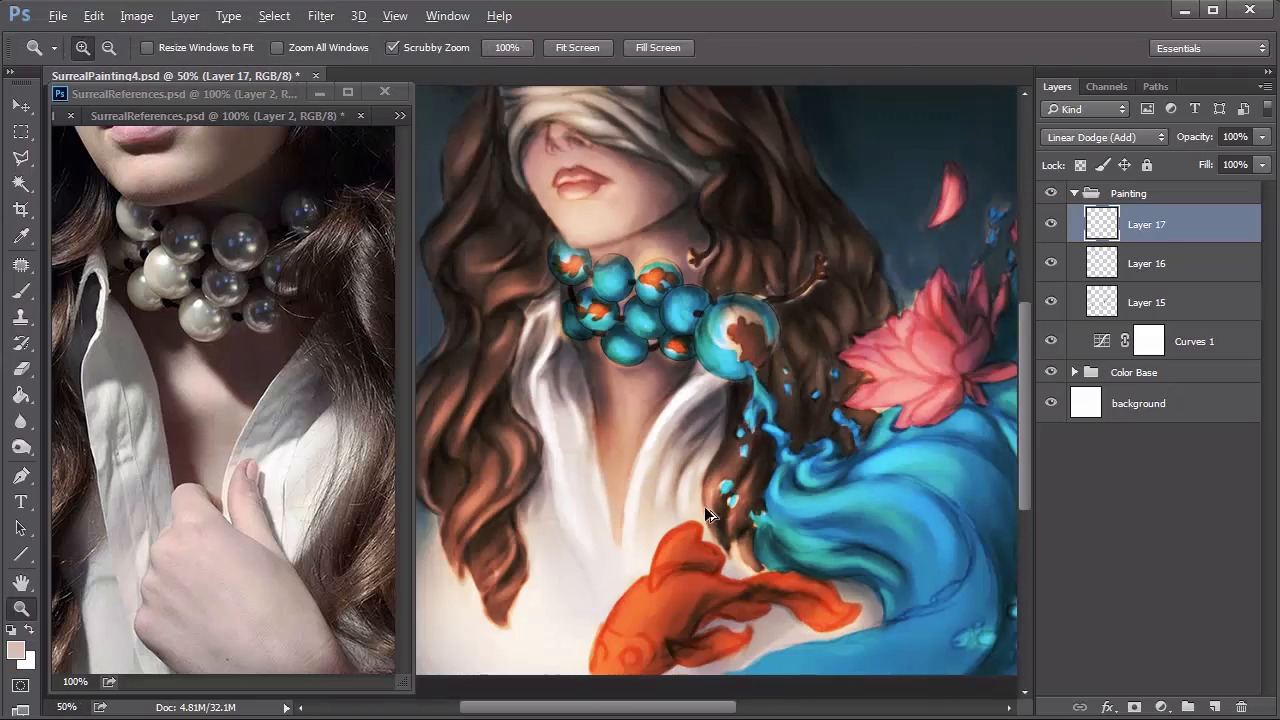Click the foreground color swatch
This screenshot has height=720, width=1280.
(15, 650)
